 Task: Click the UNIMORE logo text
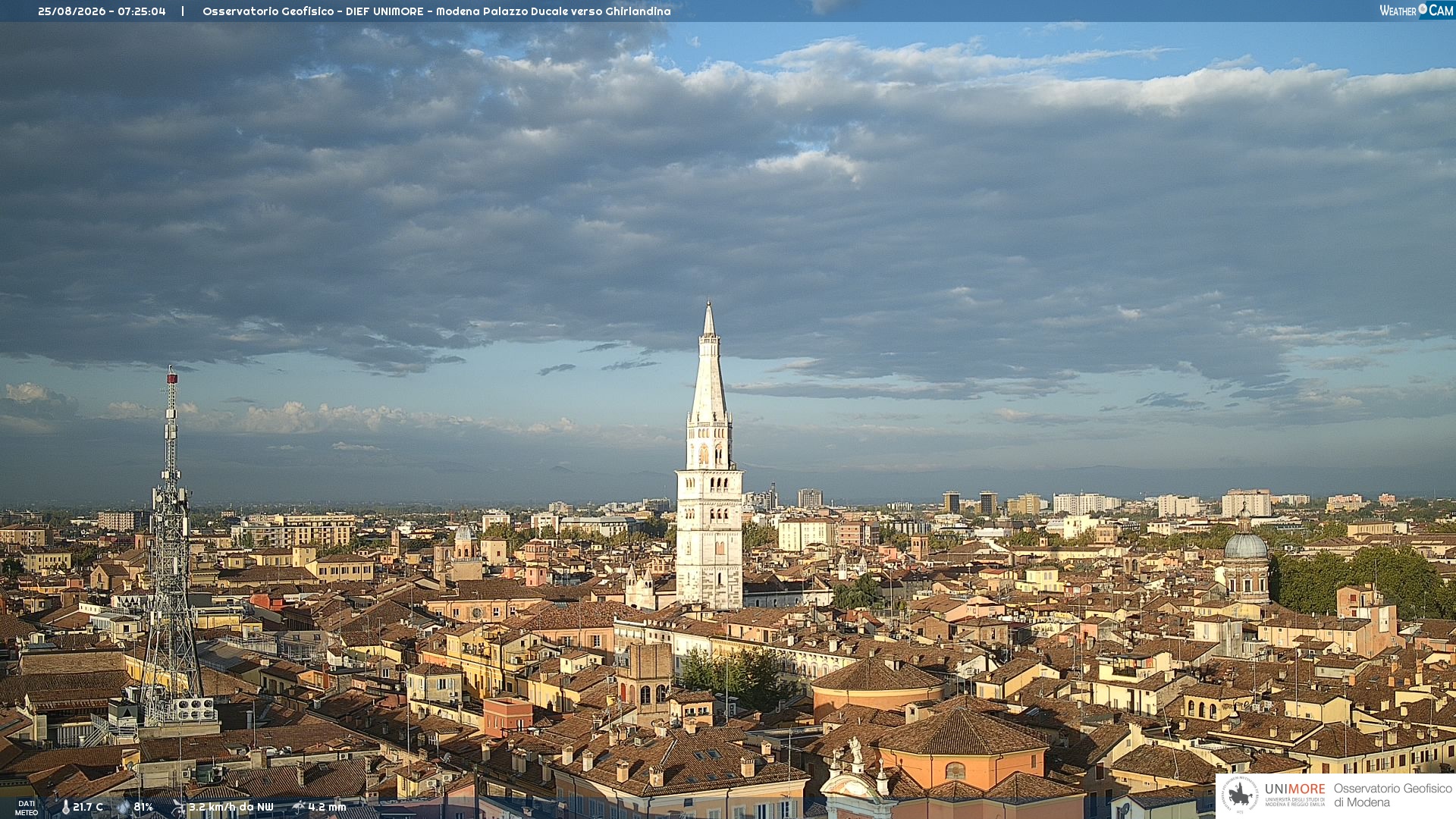point(1294,789)
